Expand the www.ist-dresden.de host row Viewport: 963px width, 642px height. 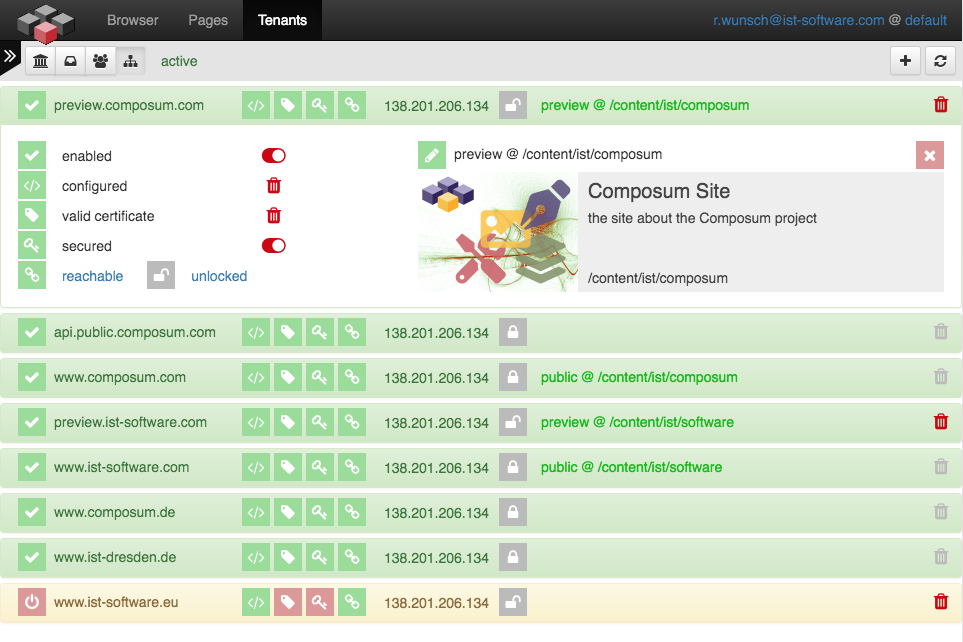pyautogui.click(x=114, y=557)
